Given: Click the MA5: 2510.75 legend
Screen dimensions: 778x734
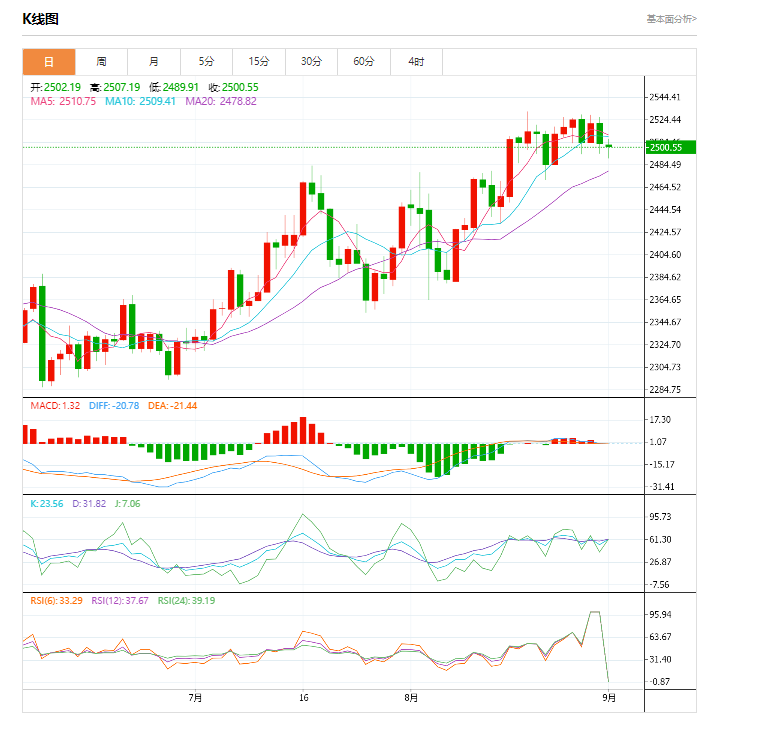Looking at the screenshot, I should coord(63,101).
